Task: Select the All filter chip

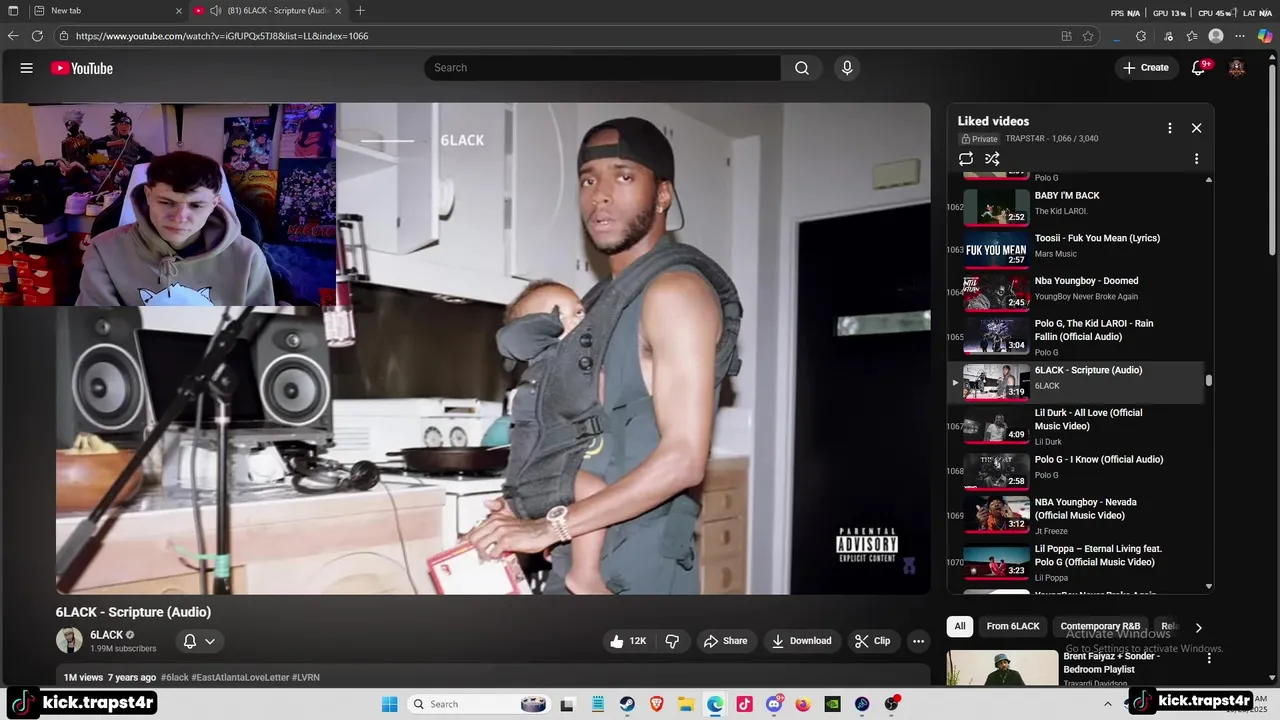Action: click(x=960, y=627)
